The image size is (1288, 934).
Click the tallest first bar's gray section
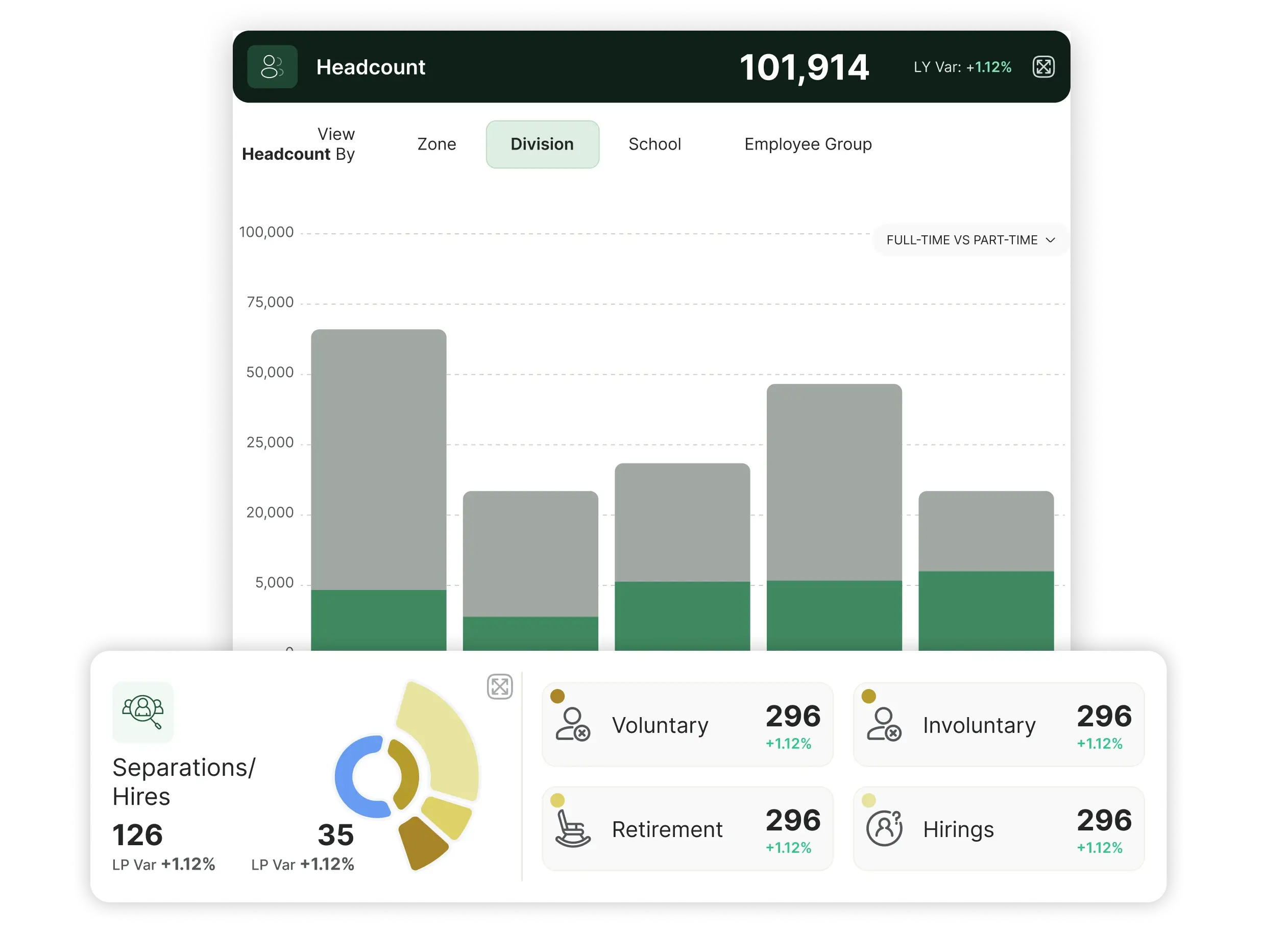tap(379, 460)
